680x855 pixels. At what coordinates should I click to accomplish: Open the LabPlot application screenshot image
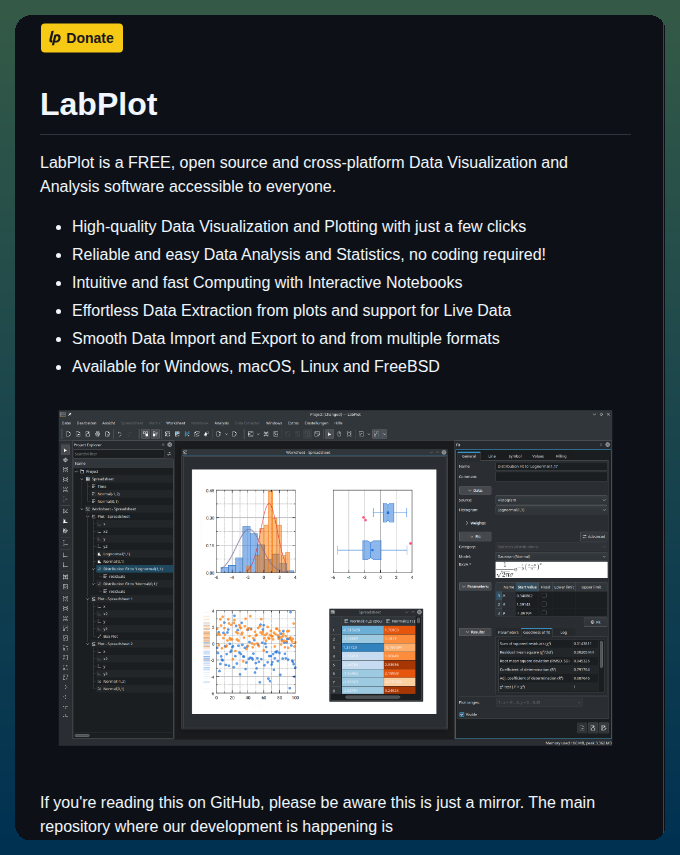335,578
